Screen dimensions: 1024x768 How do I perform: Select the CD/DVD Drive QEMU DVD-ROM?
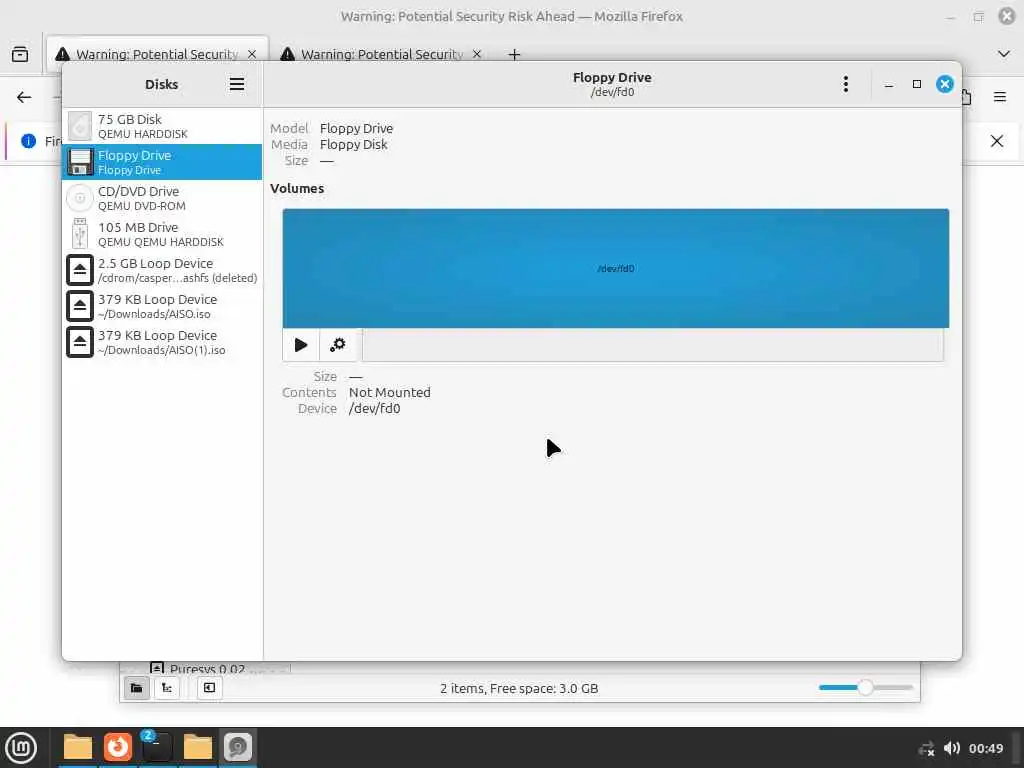coord(162,198)
